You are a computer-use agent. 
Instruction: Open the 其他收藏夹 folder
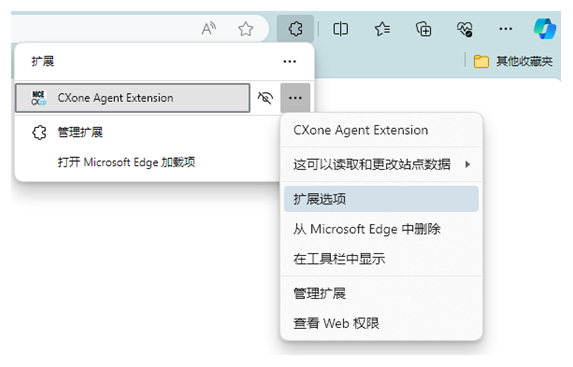[513, 61]
